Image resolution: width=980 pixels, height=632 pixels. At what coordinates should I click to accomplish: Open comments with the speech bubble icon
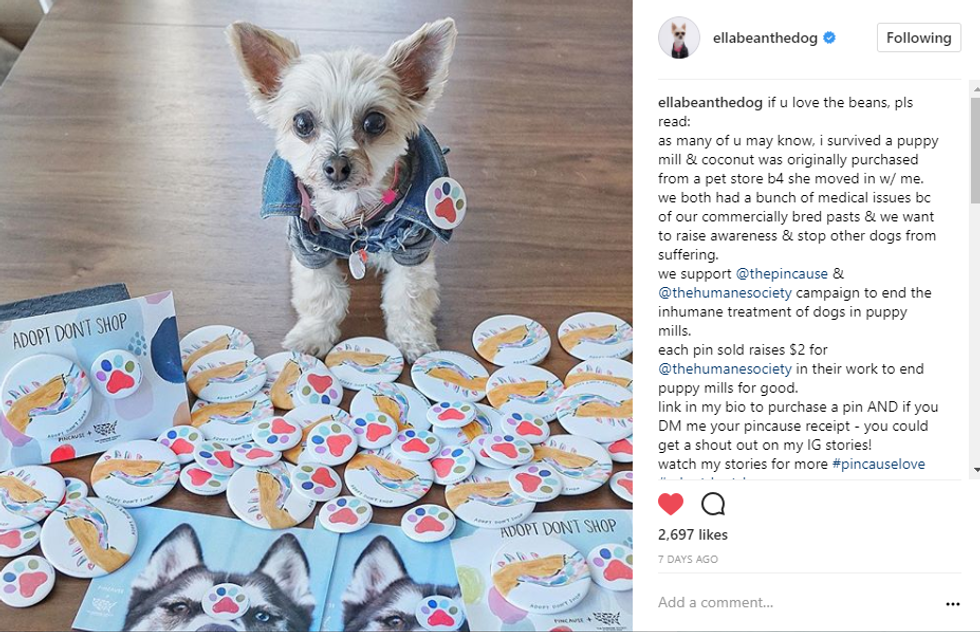point(712,503)
